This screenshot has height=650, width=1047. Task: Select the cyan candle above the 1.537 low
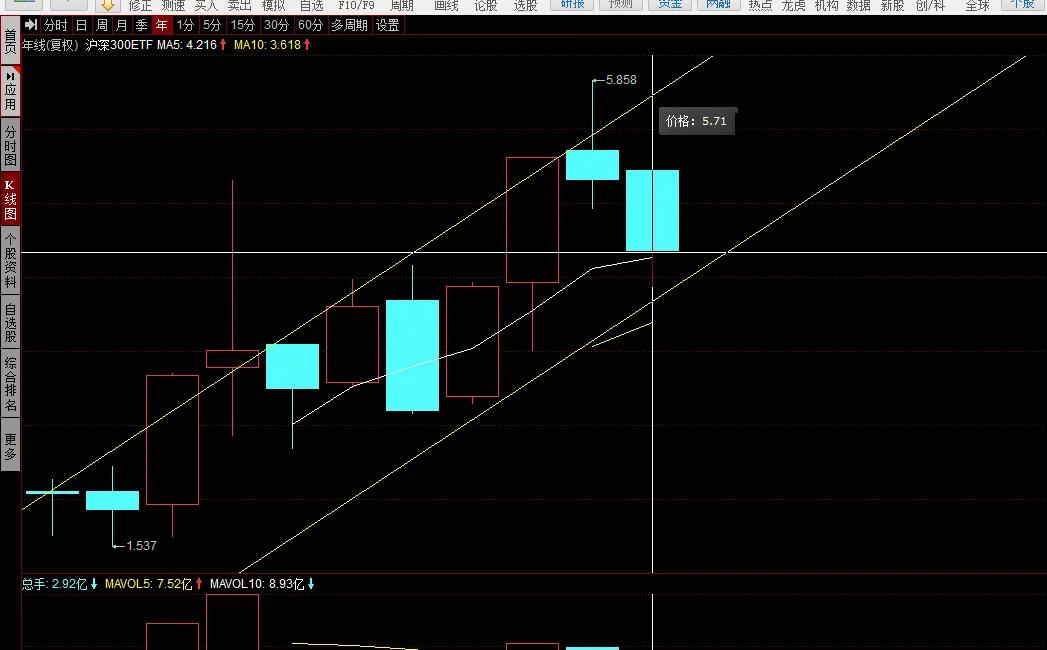(112, 500)
